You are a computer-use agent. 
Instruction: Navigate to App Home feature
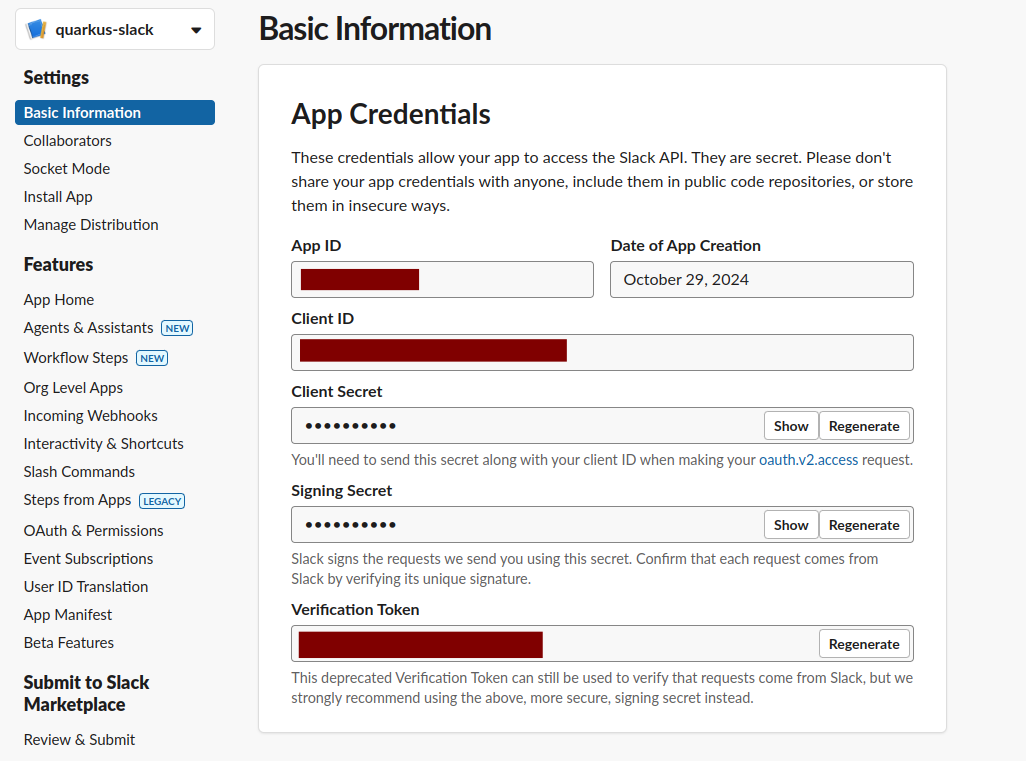click(59, 300)
